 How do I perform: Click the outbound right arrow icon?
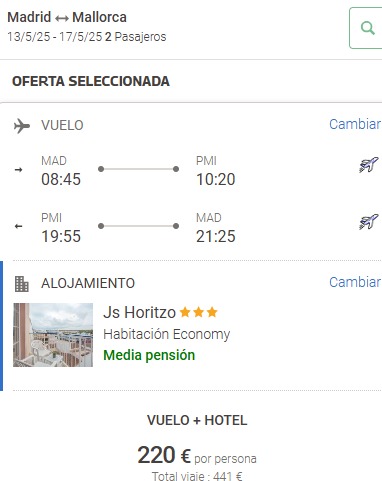tap(19, 170)
